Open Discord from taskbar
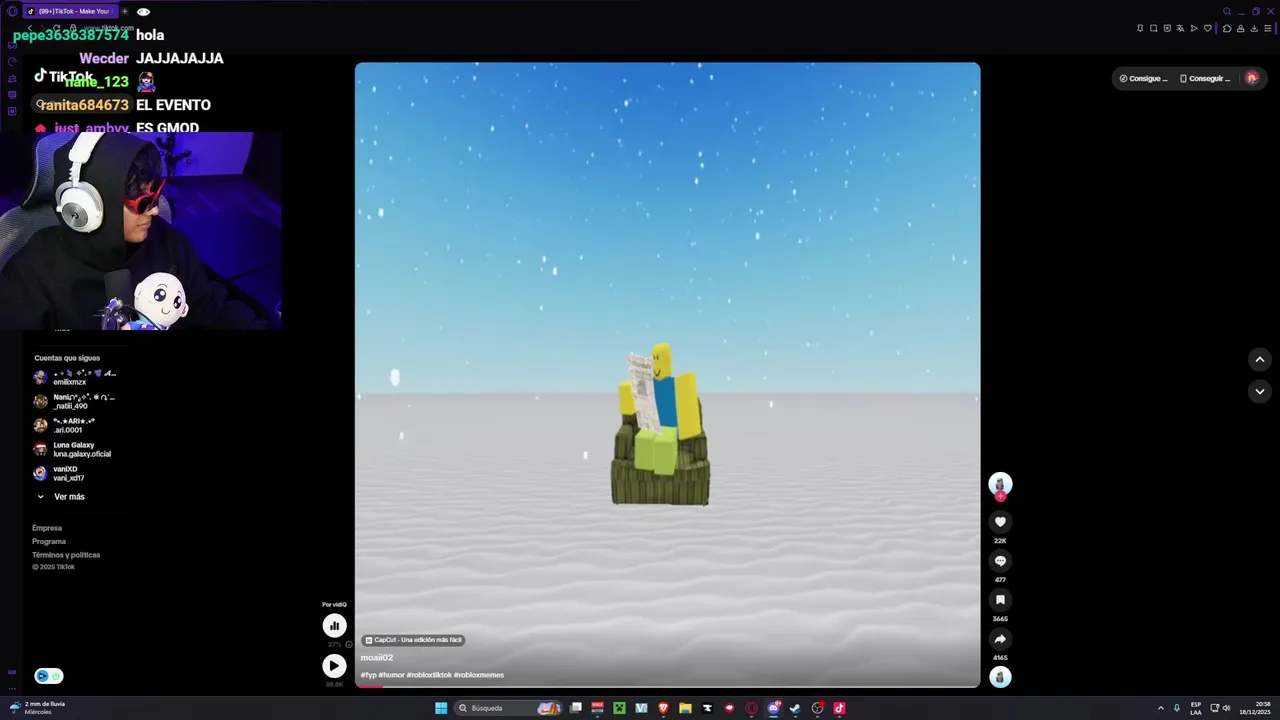This screenshot has height=720, width=1280. point(773,708)
